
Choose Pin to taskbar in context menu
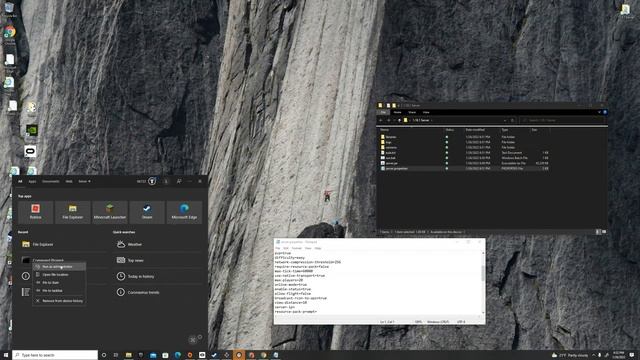tap(59, 291)
